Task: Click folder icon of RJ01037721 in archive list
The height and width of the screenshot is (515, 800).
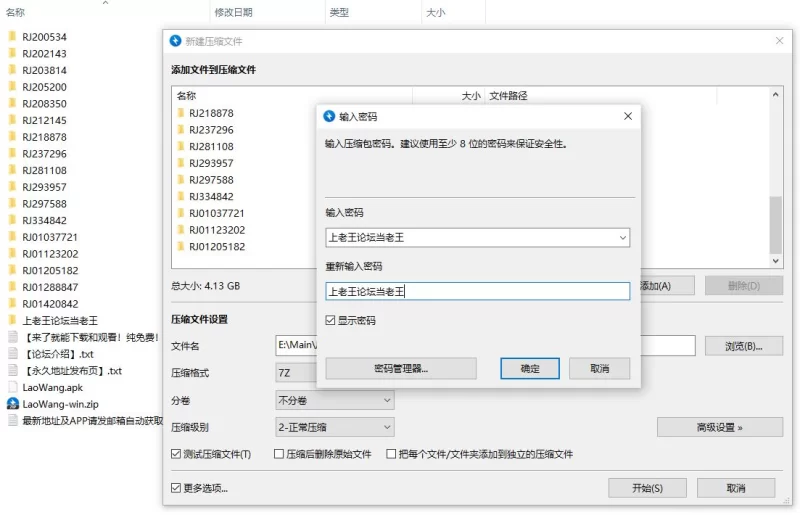Action: click(x=181, y=213)
